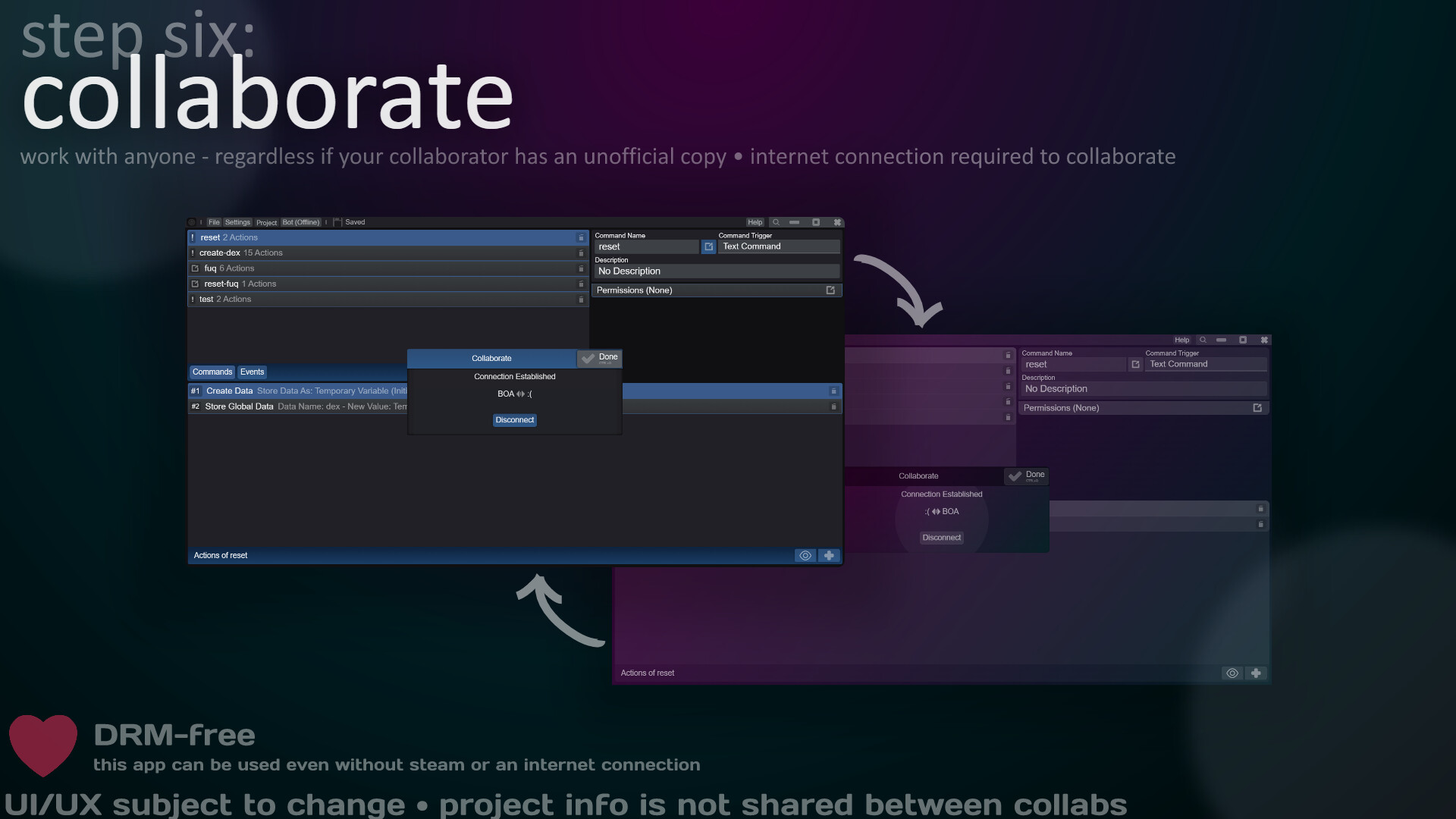Toggle the indicator icon on reset-fuq command
The image size is (1456, 819).
coord(195,284)
